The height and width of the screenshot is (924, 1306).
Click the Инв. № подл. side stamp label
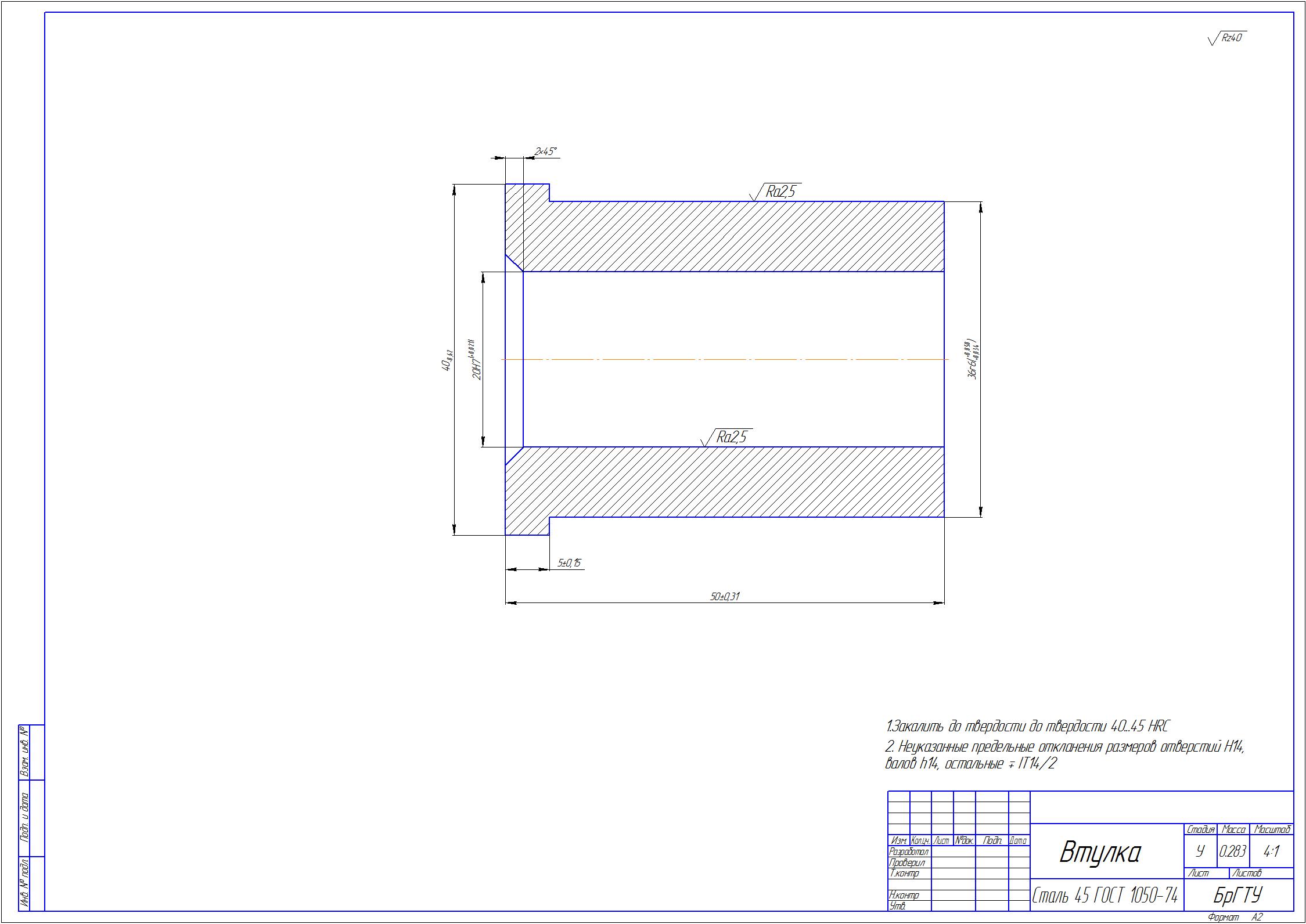24,883
